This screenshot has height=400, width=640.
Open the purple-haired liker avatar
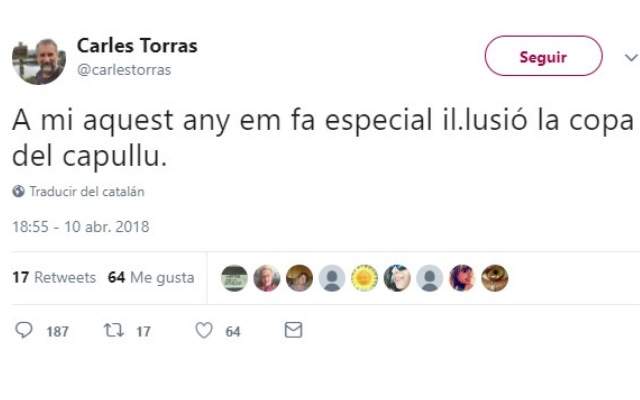pyautogui.click(x=462, y=278)
